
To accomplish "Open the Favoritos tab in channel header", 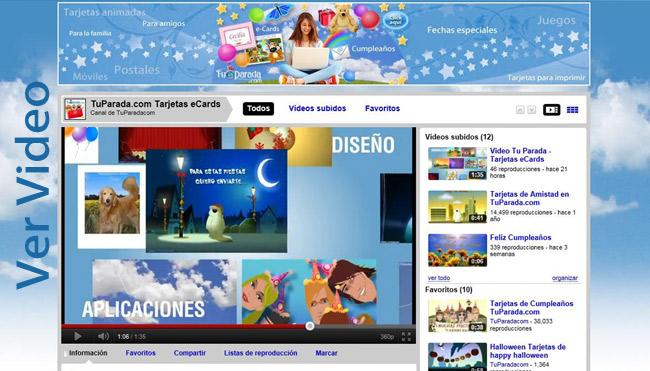I will (x=382, y=109).
